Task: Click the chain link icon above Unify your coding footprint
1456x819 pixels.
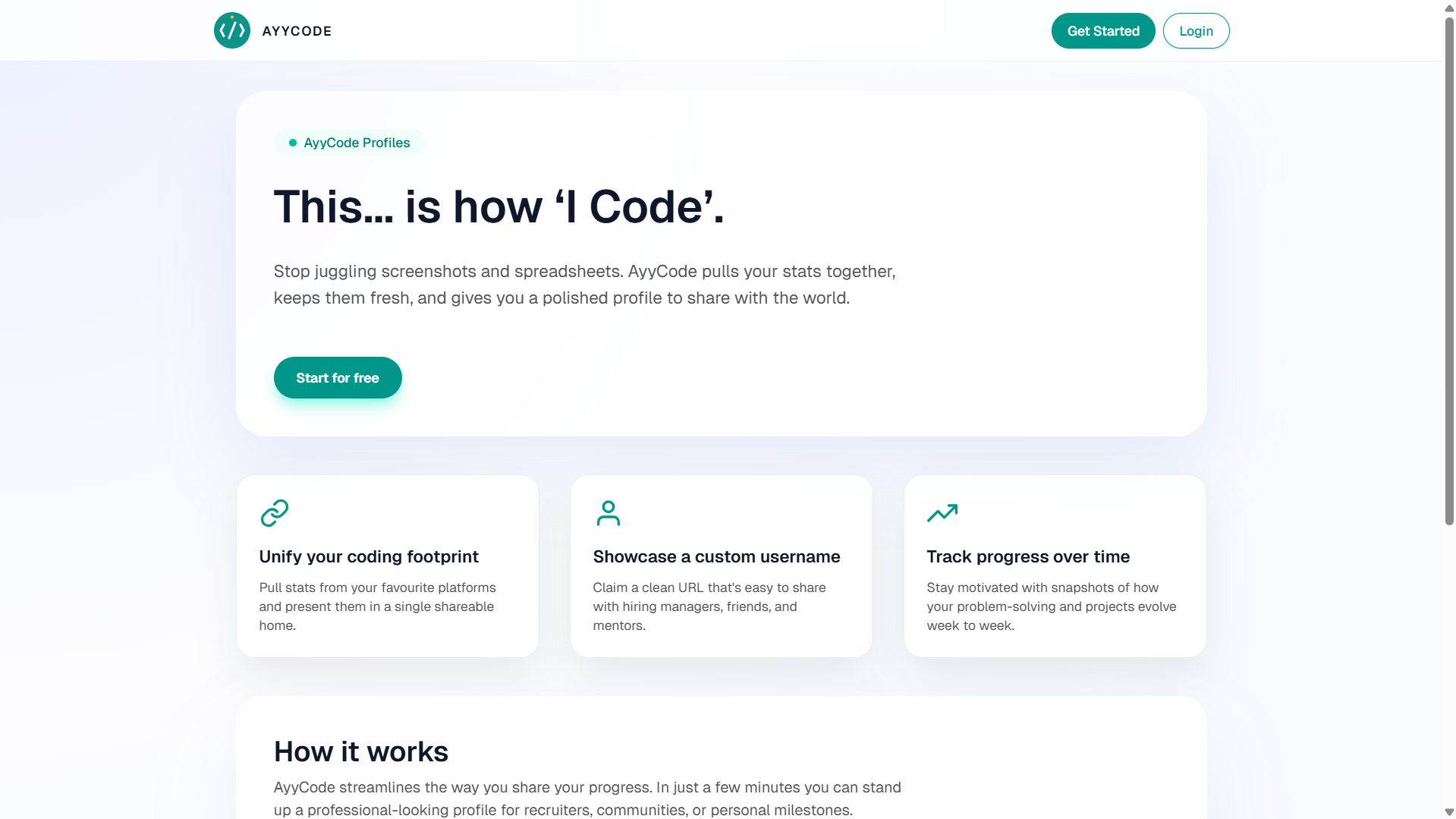Action: pyautogui.click(x=275, y=513)
